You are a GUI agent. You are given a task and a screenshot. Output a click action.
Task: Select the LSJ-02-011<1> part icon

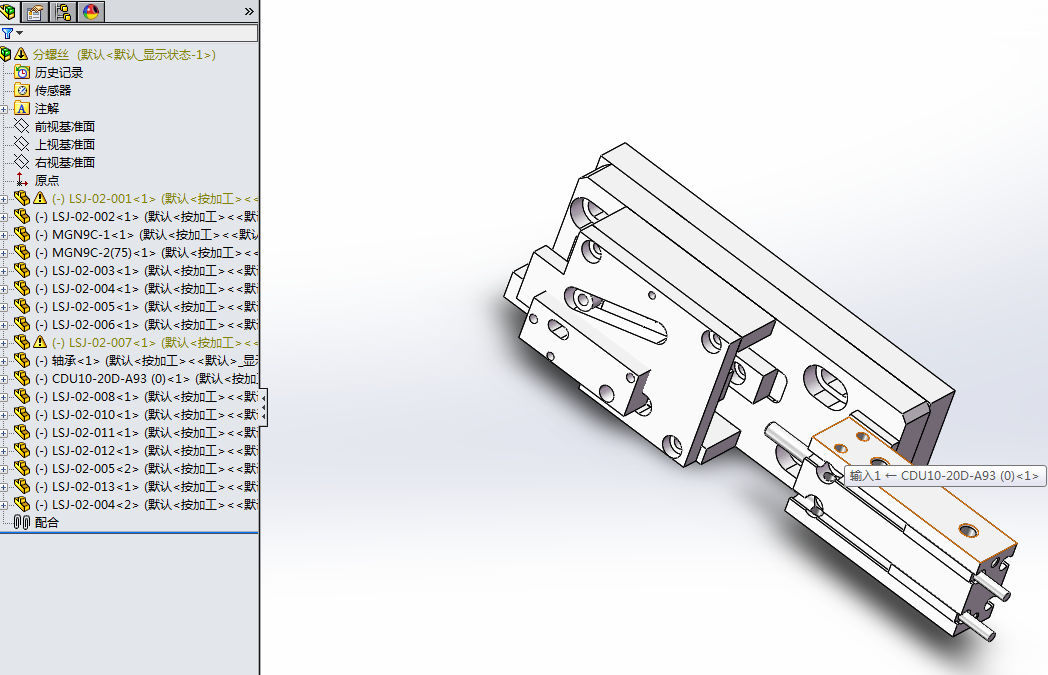(22, 433)
